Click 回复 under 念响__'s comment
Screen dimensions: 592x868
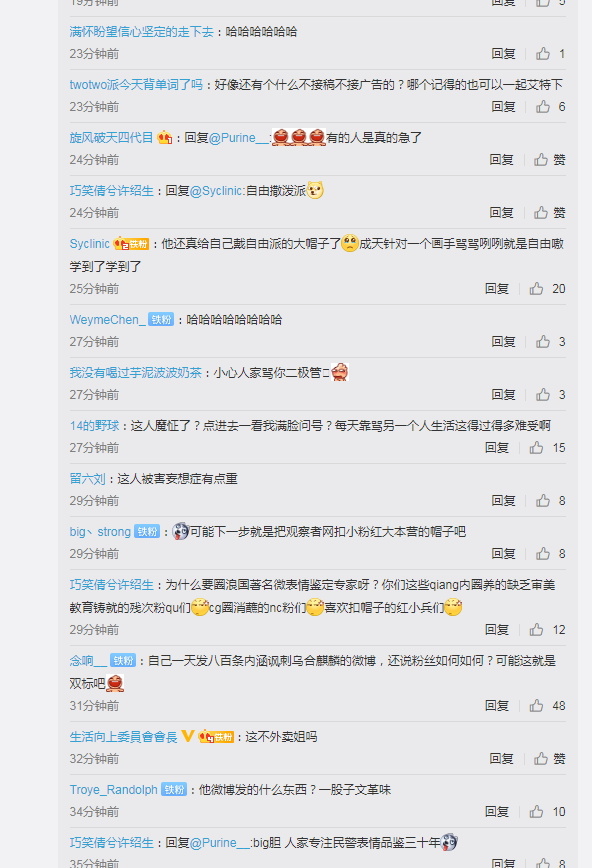point(497,705)
